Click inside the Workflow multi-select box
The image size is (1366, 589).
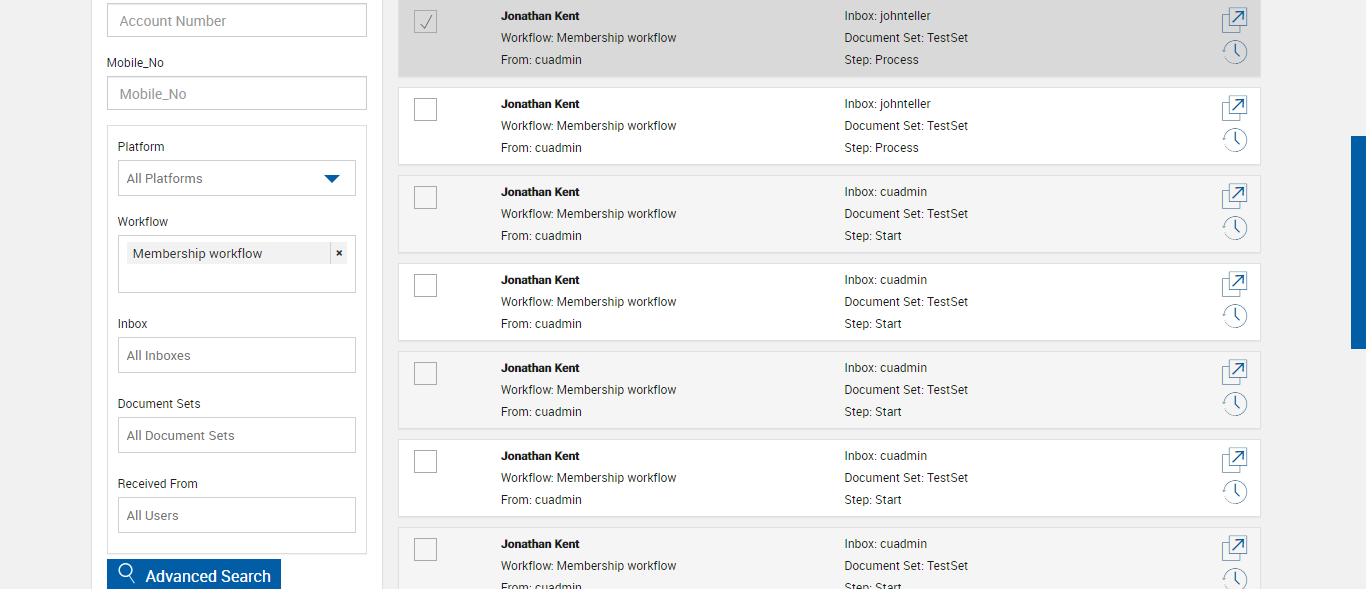pyautogui.click(x=236, y=279)
